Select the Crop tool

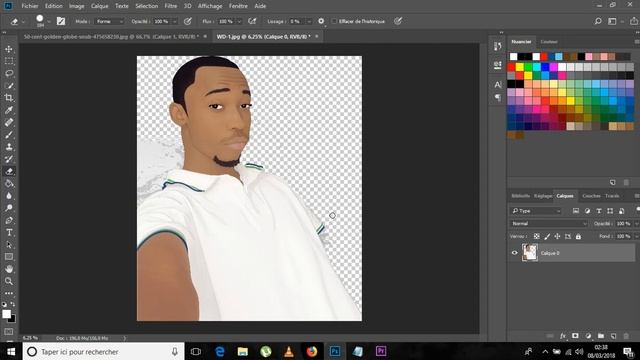(x=9, y=98)
